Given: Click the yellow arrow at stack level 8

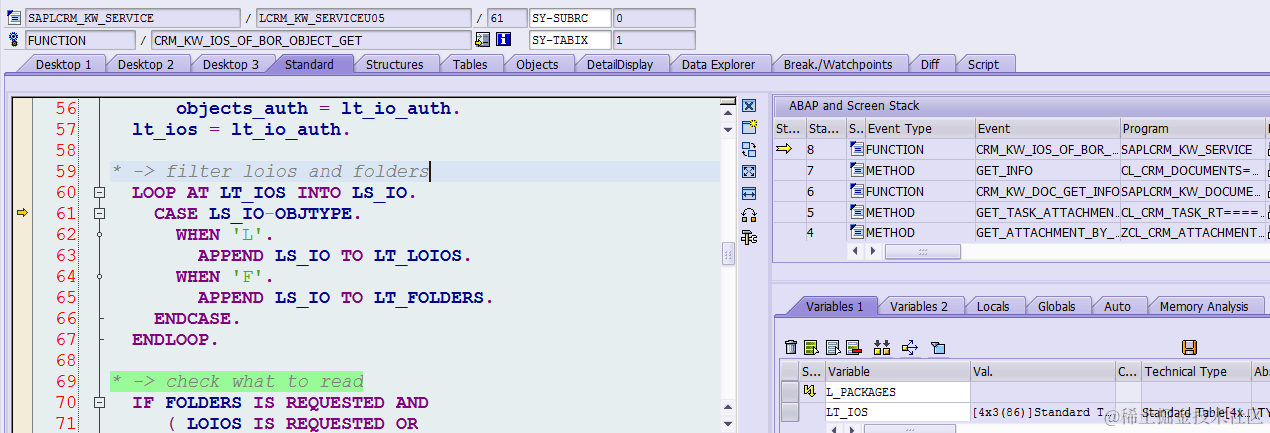Looking at the screenshot, I should 785,149.
